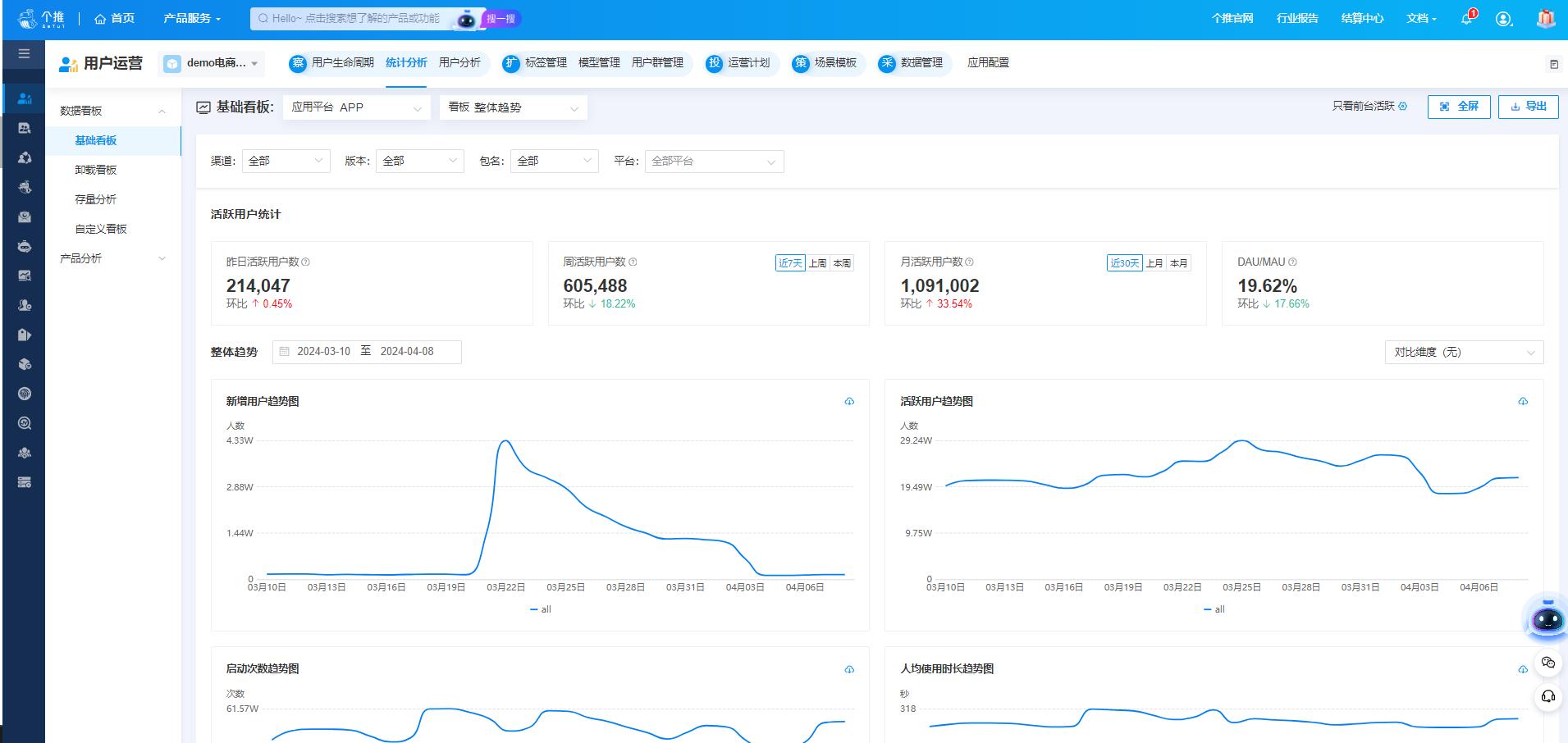Switch to the 用户分析 tab
This screenshot has width=1568, height=743.
pyautogui.click(x=459, y=63)
